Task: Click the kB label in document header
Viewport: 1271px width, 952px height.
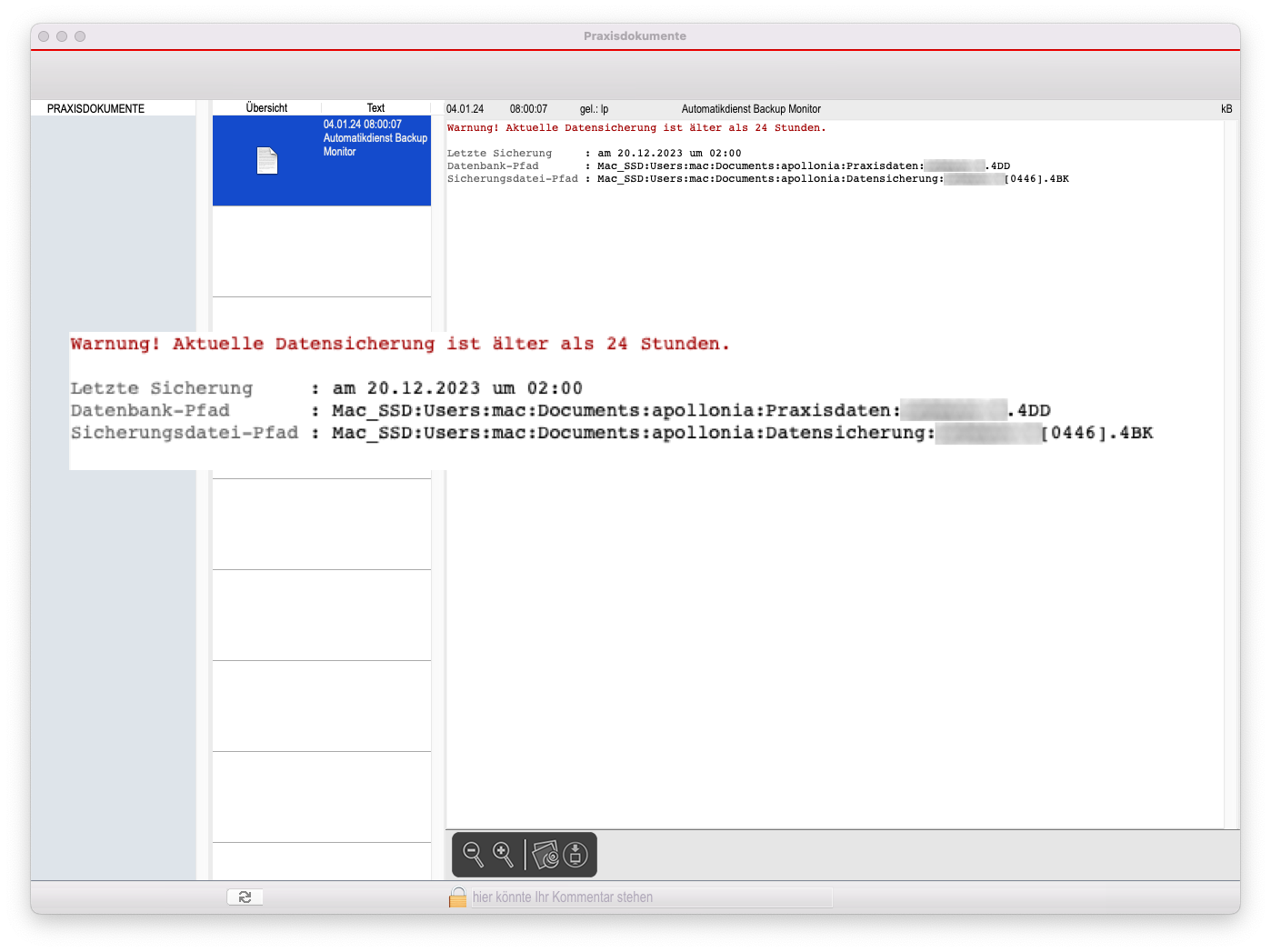Action: (x=1226, y=109)
